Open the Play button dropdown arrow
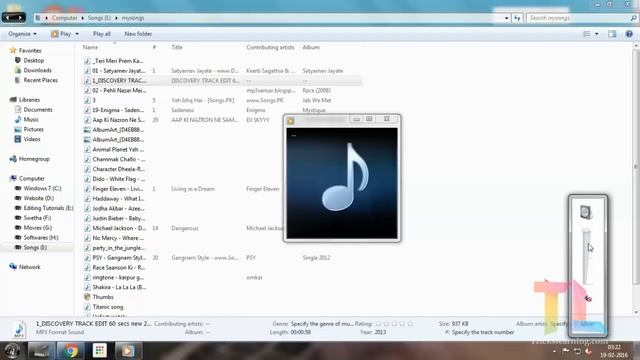Viewport: 640px width, 360px height. [77, 34]
